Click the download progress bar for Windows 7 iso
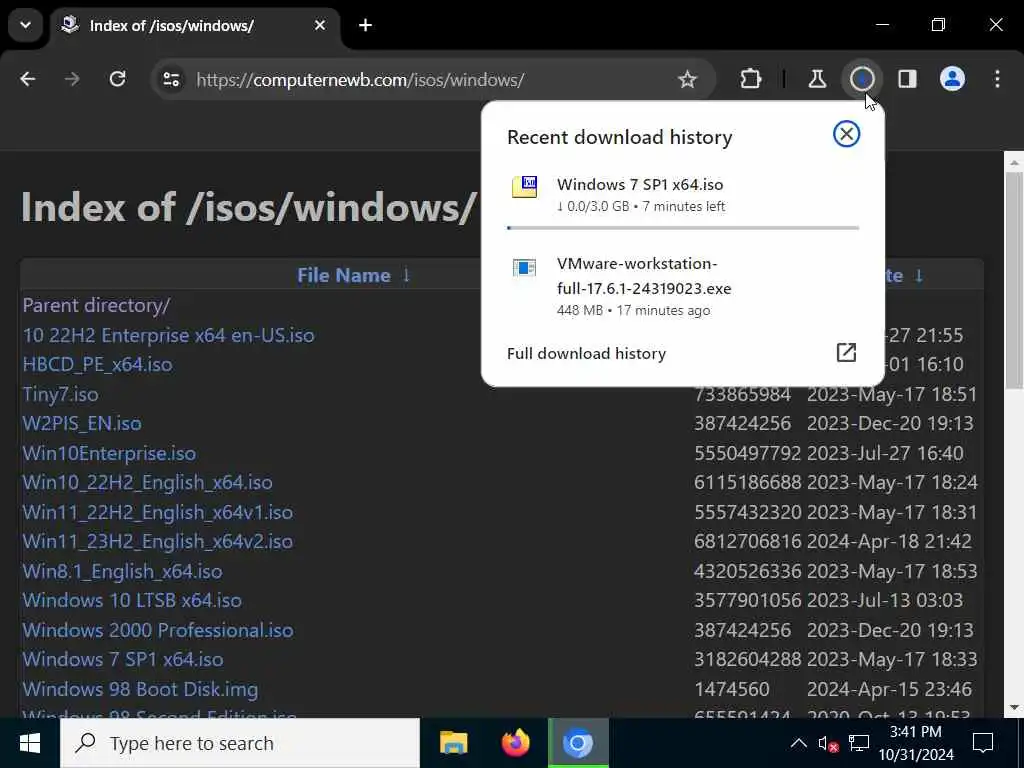Image resolution: width=1024 pixels, height=768 pixels. 683,228
